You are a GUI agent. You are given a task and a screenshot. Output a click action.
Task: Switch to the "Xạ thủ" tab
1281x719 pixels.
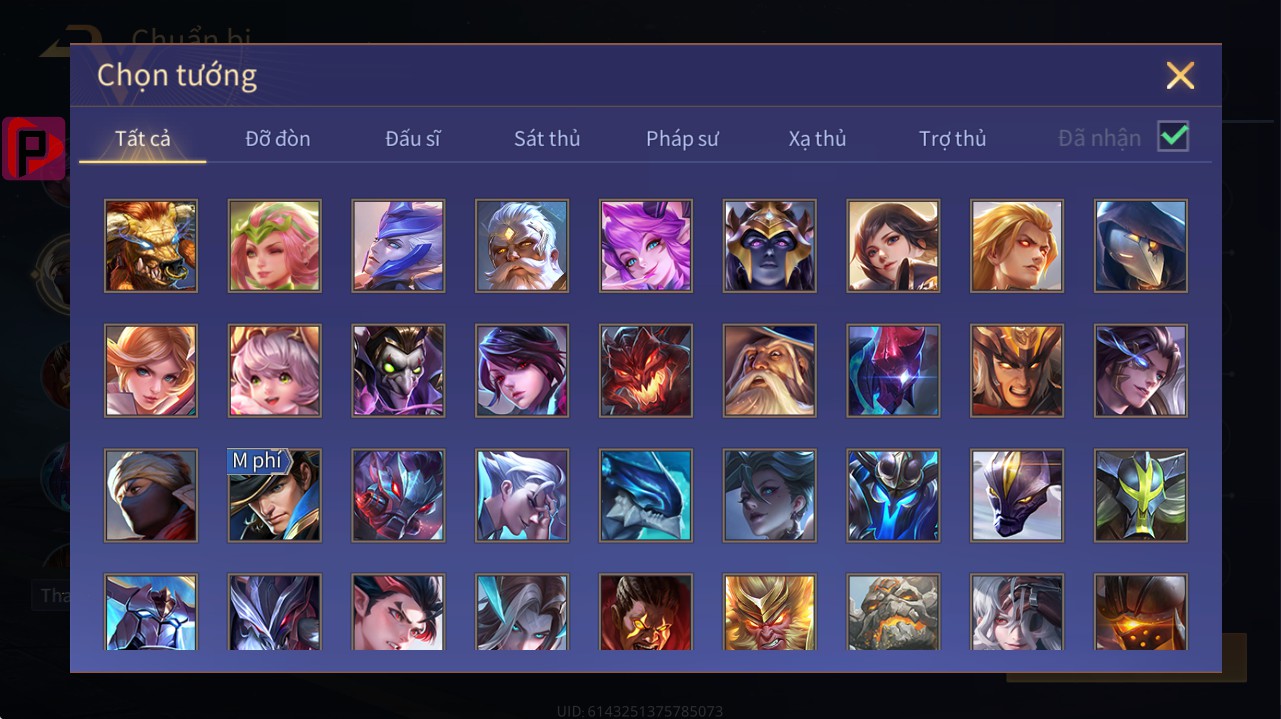tap(817, 138)
